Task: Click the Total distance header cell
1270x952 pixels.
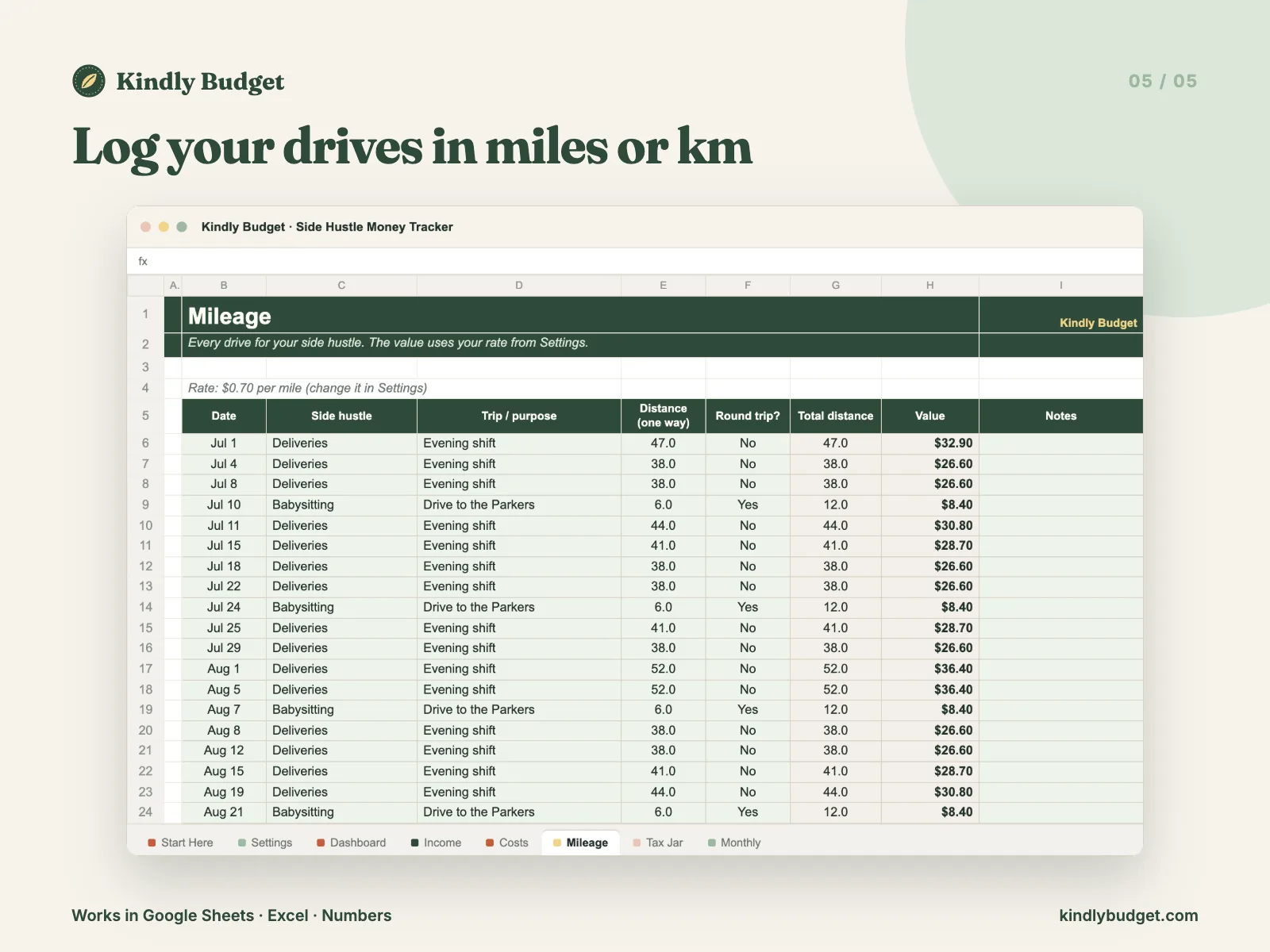Action: tap(835, 416)
